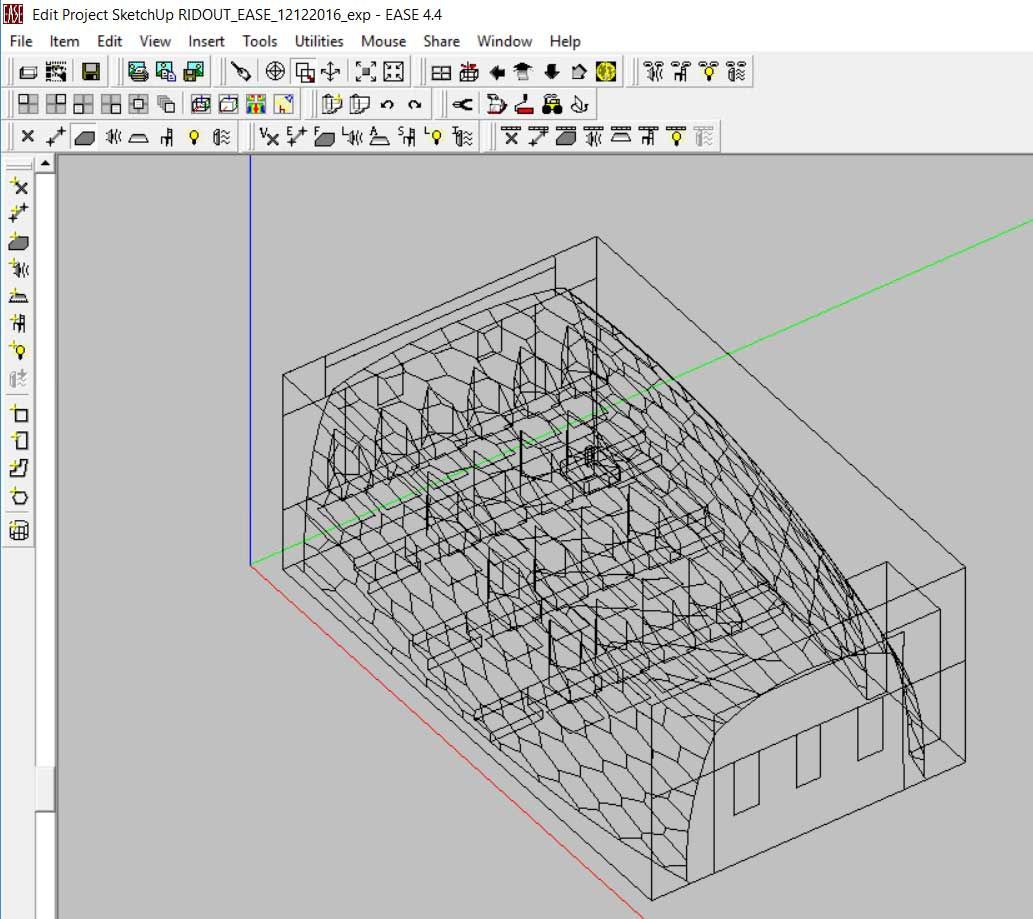This screenshot has width=1033, height=919.
Task: Click the Print picture icon
Action: [138, 71]
